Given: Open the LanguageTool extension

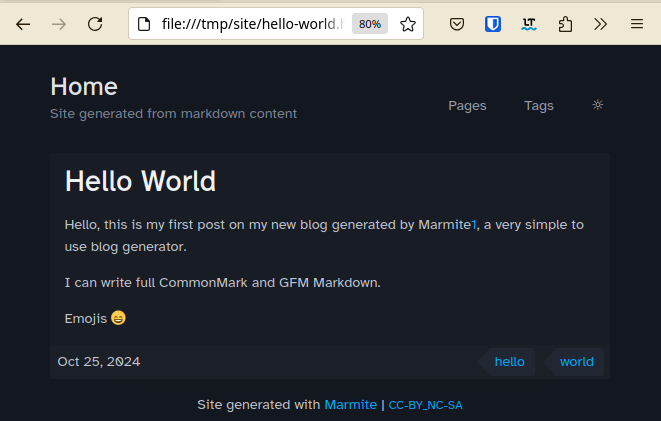Looking at the screenshot, I should (529, 24).
